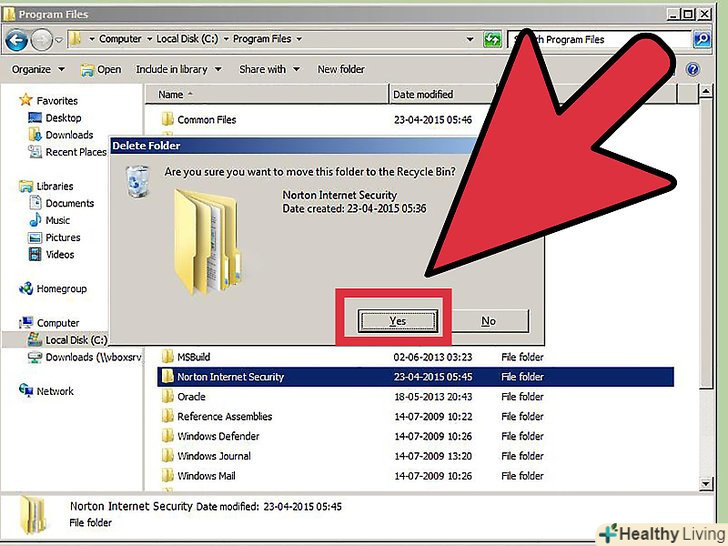The image size is (728, 546).
Task: Open the Organize menu
Action: [38, 70]
